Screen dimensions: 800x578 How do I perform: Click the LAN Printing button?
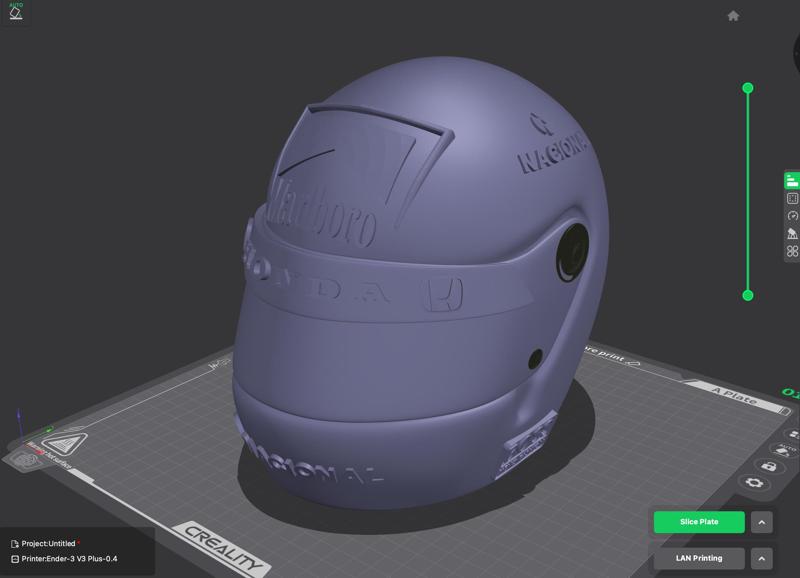pyautogui.click(x=699, y=558)
